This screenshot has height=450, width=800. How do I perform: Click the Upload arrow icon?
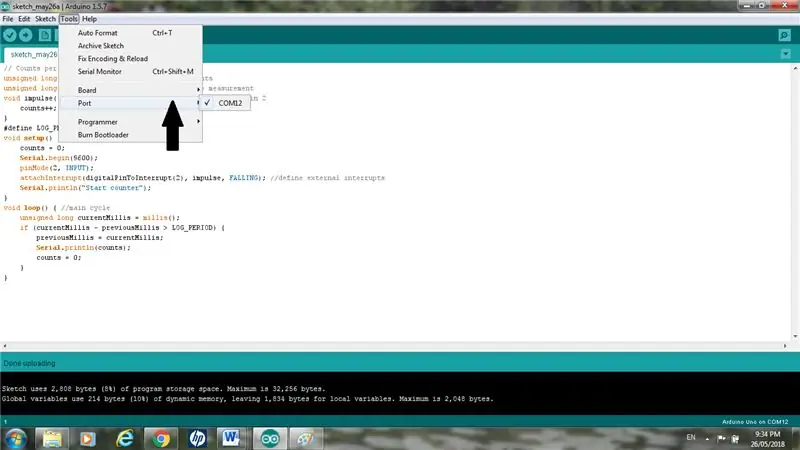pos(26,35)
